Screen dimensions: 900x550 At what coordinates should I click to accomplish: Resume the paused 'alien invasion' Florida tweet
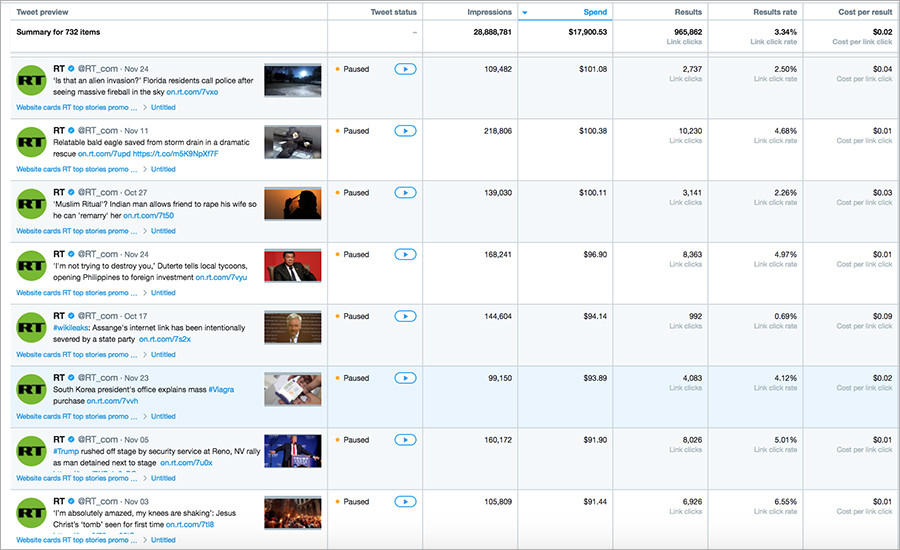[405, 69]
